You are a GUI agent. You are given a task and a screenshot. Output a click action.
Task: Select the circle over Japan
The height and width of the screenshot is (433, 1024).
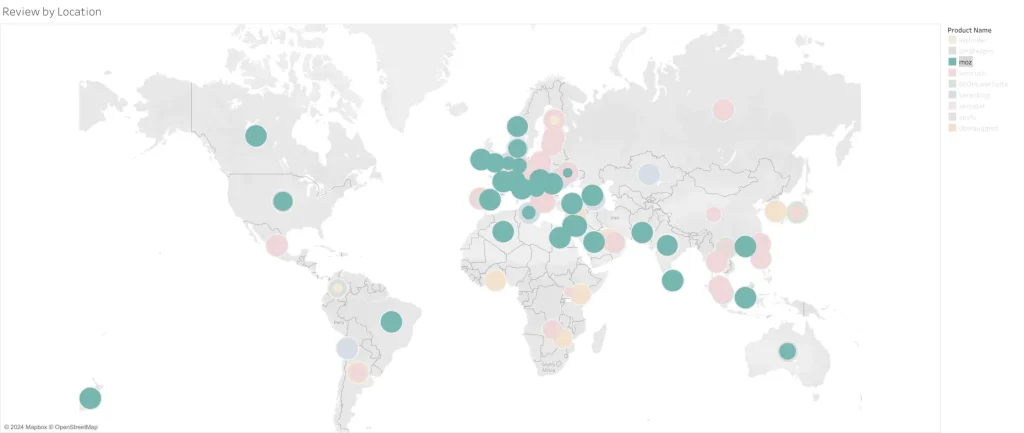click(x=797, y=212)
